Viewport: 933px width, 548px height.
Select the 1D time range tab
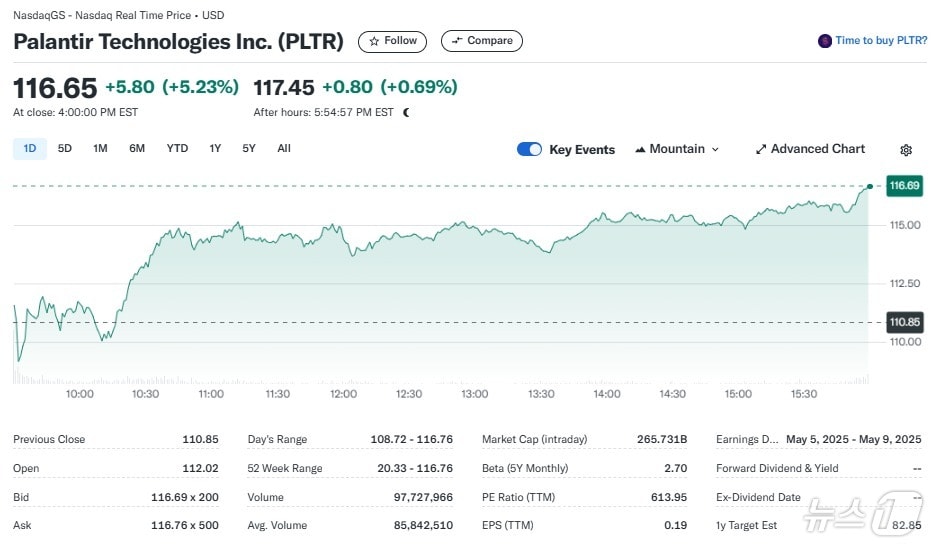29,148
